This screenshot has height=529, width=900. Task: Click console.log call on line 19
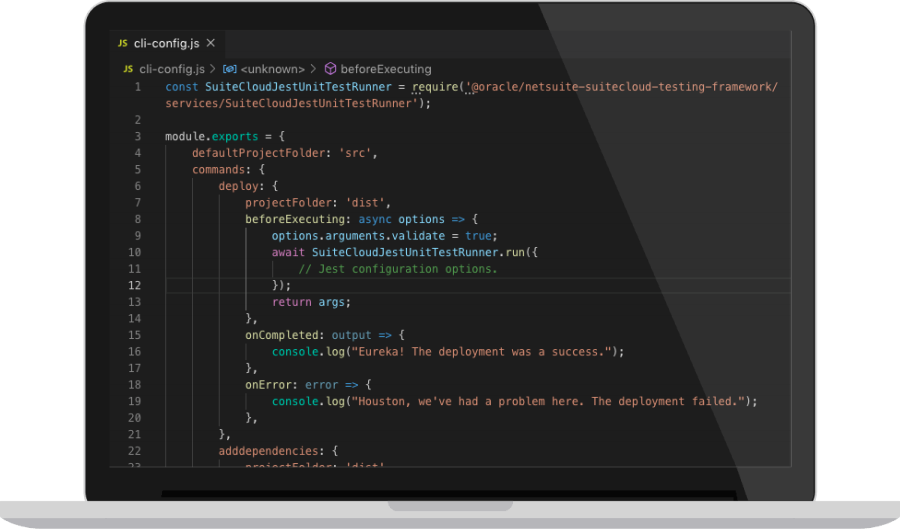pyautogui.click(x=308, y=402)
